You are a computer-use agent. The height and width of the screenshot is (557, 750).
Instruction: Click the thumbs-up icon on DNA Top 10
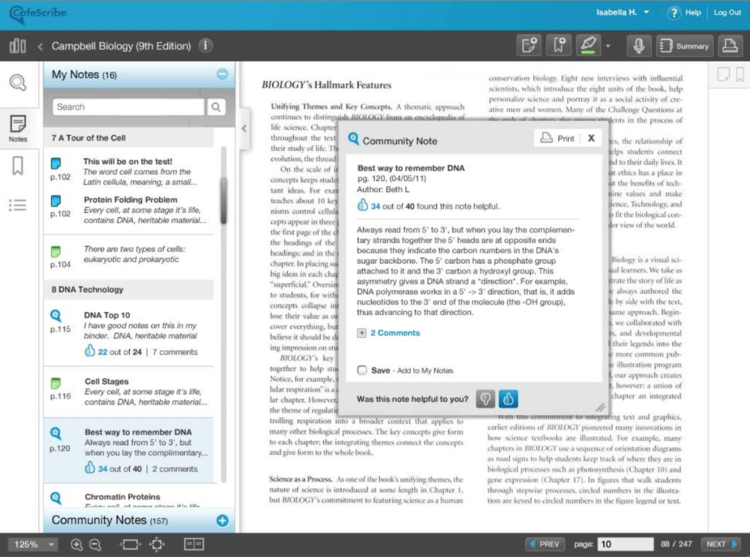(x=89, y=351)
